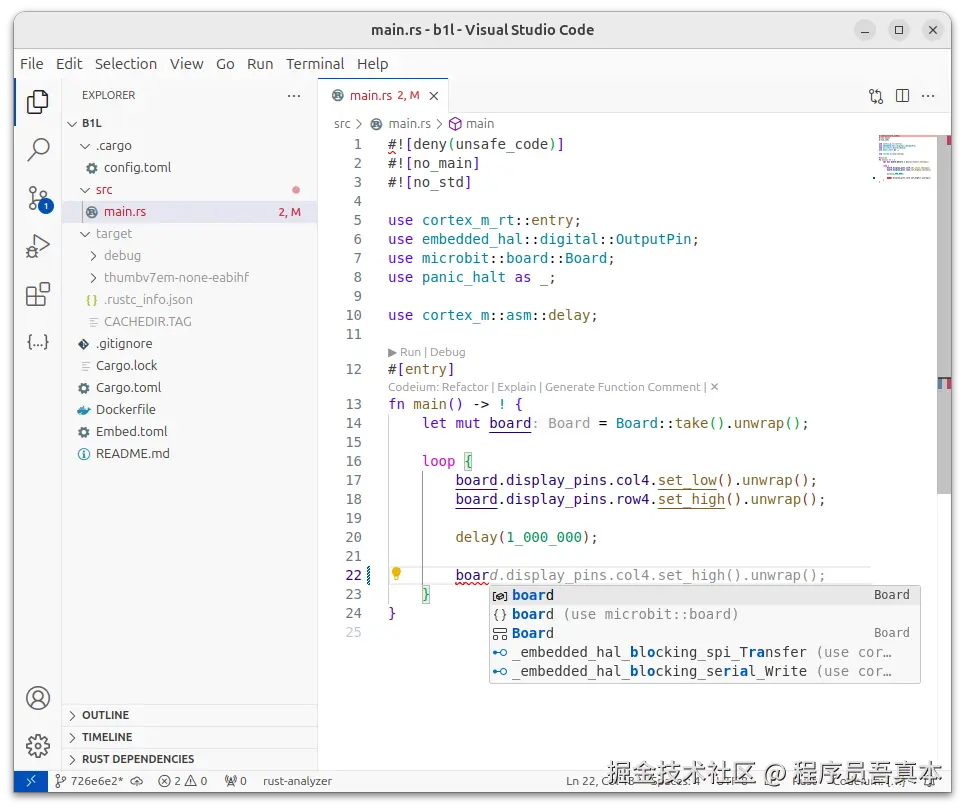Open the Selection menu

click(126, 64)
